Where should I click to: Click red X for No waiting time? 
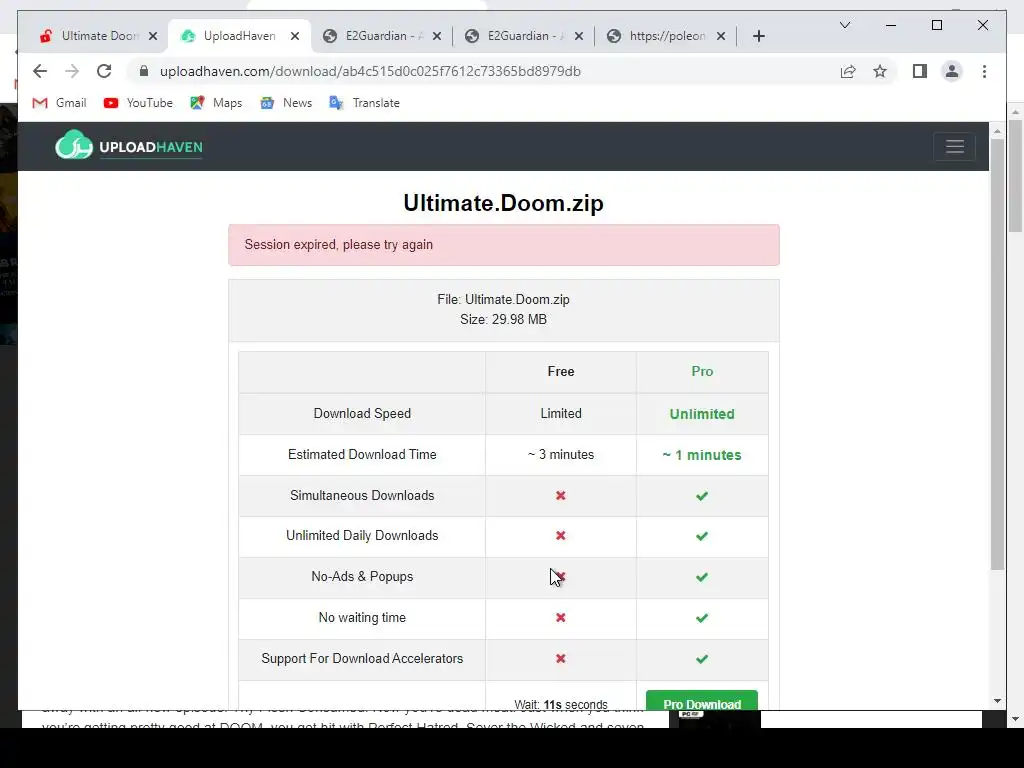pos(560,618)
